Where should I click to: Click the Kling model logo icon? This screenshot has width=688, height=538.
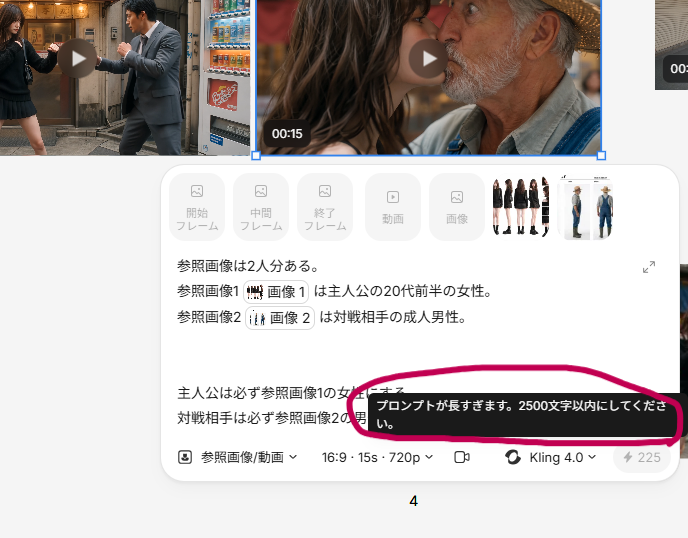[x=512, y=457]
